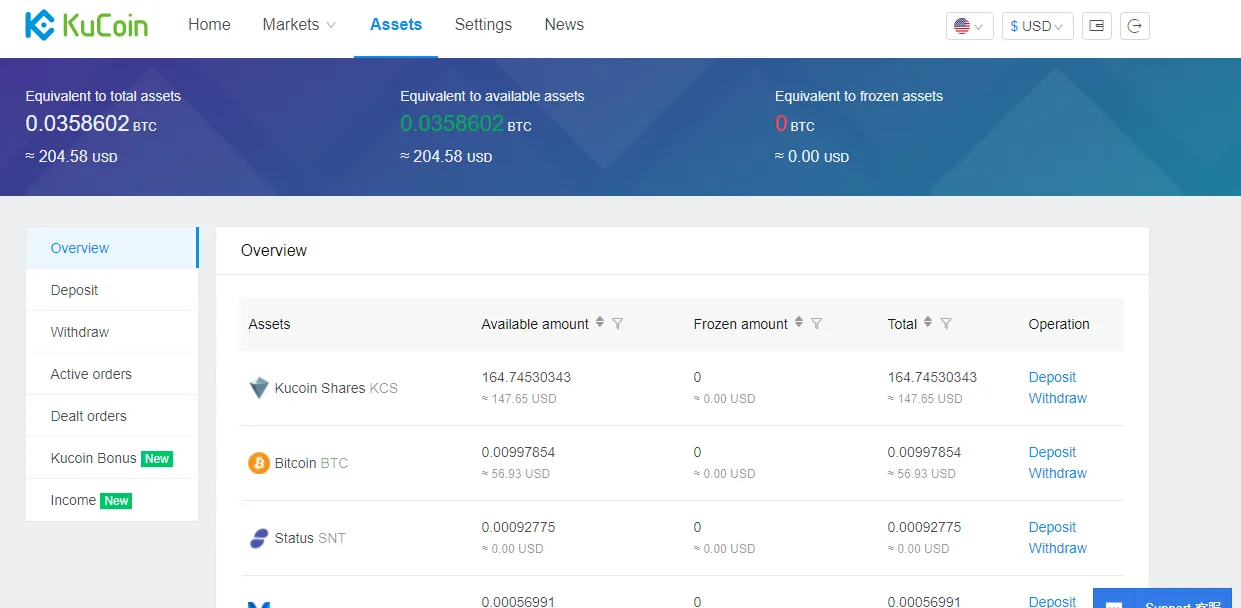Open Active orders in the sidebar

[x=111, y=374]
